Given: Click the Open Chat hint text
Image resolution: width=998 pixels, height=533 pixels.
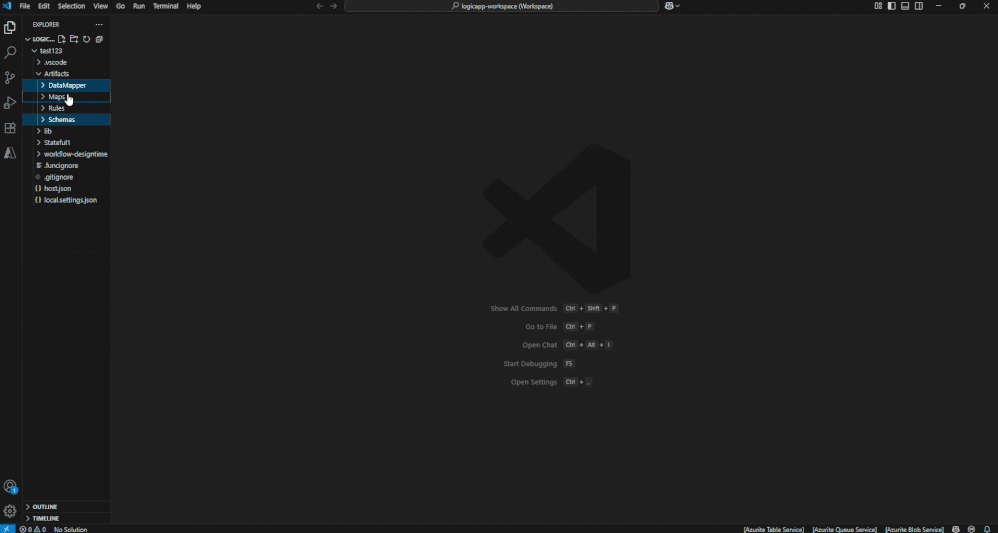Looking at the screenshot, I should (539, 345).
